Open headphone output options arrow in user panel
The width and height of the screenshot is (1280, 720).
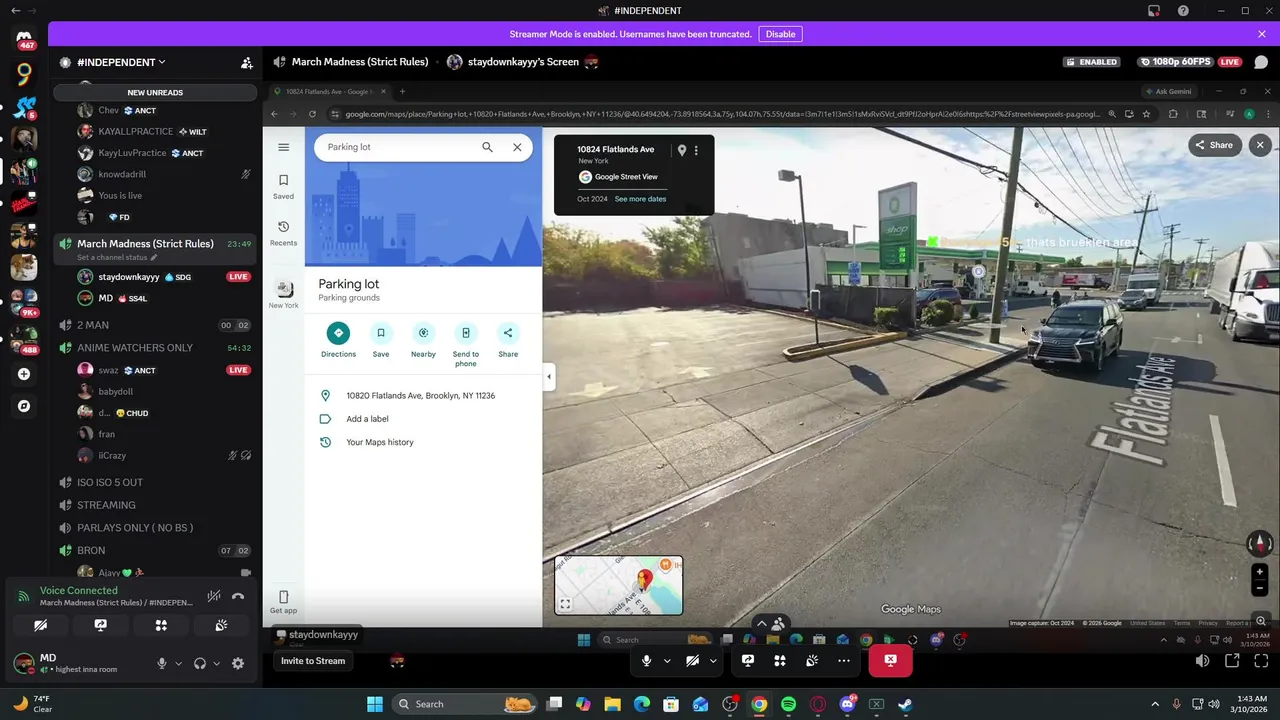point(217,663)
